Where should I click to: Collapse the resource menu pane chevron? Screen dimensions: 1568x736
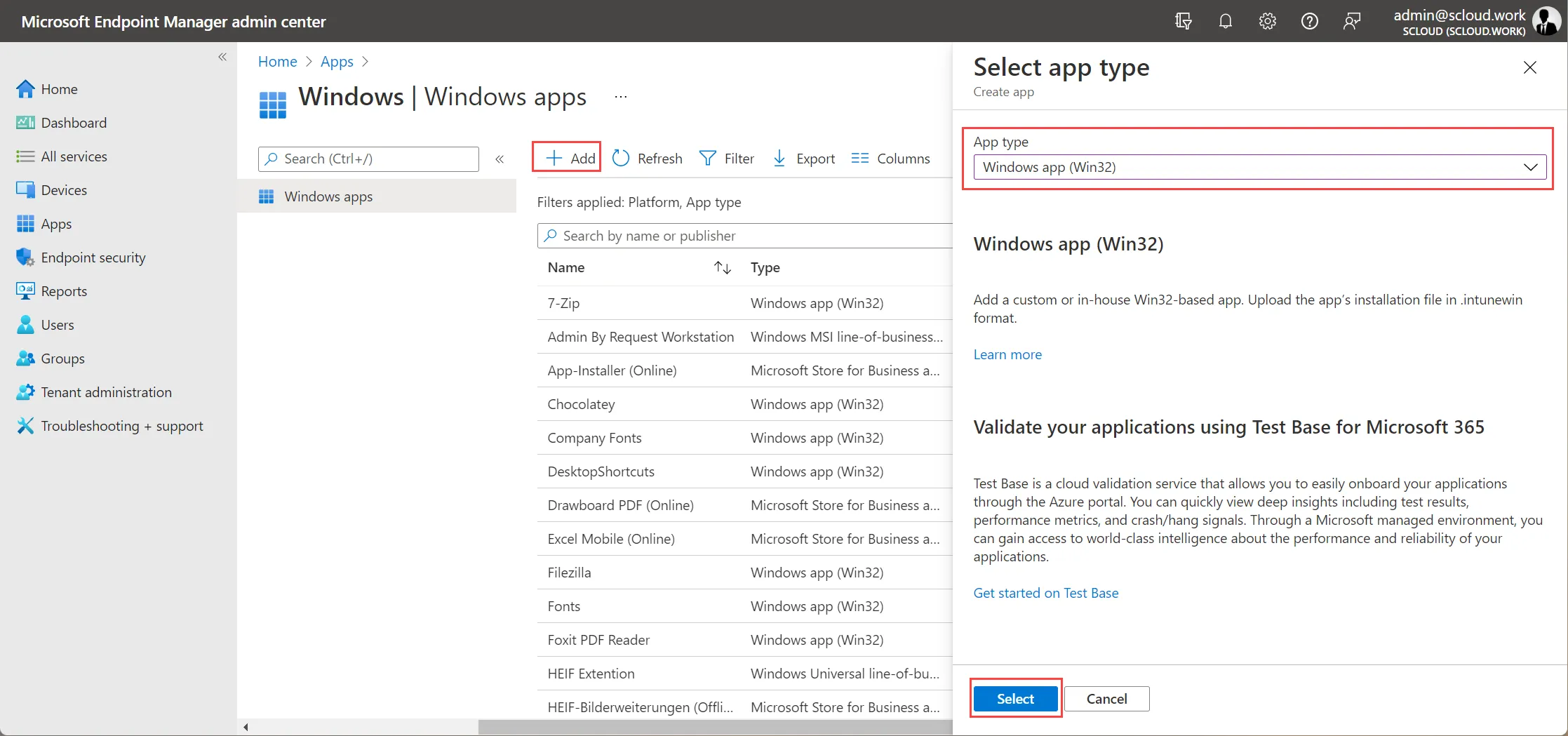(x=500, y=159)
